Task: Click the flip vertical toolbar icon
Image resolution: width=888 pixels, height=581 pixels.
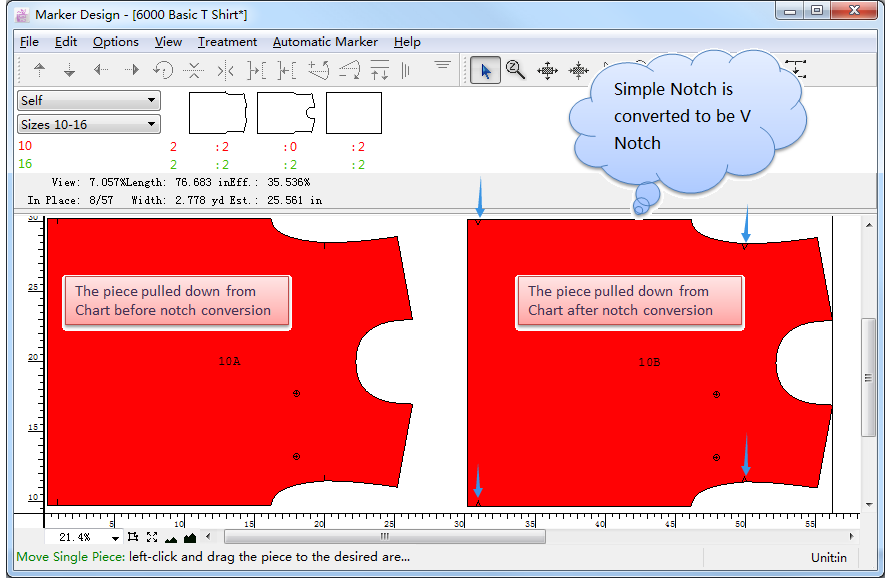Action: (x=194, y=70)
